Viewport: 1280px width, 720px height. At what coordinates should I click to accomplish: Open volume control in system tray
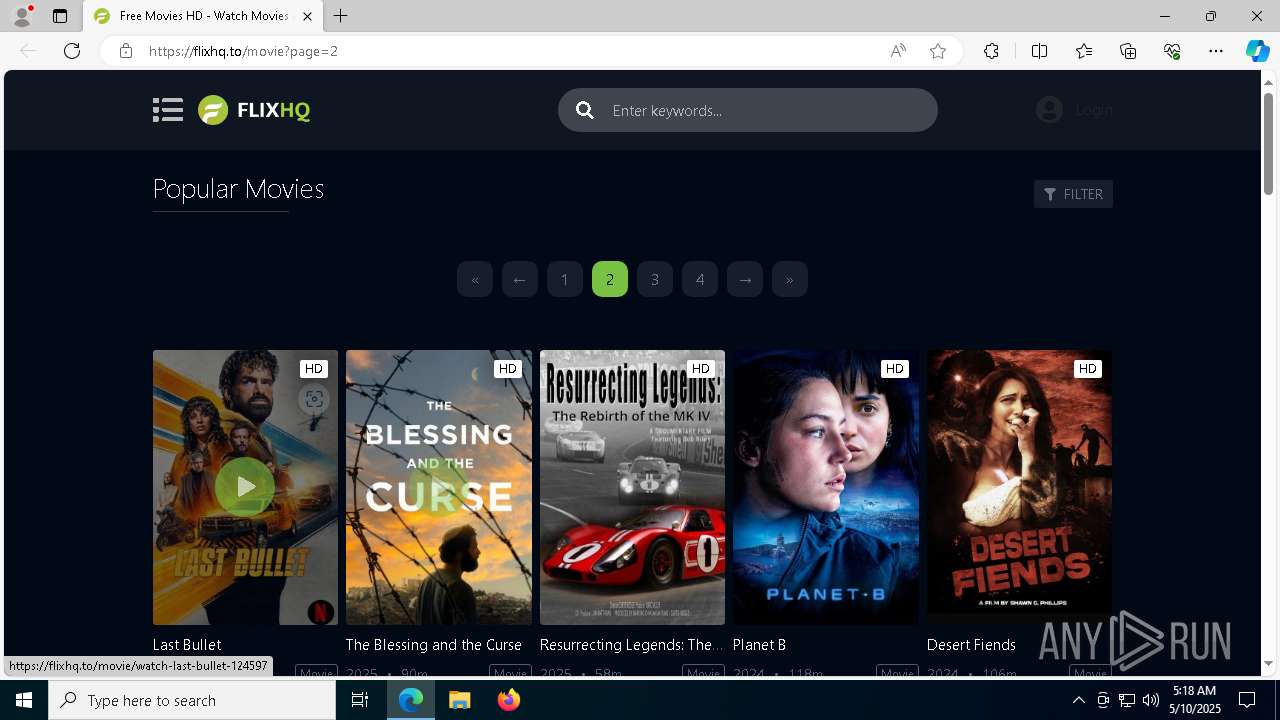1151,700
